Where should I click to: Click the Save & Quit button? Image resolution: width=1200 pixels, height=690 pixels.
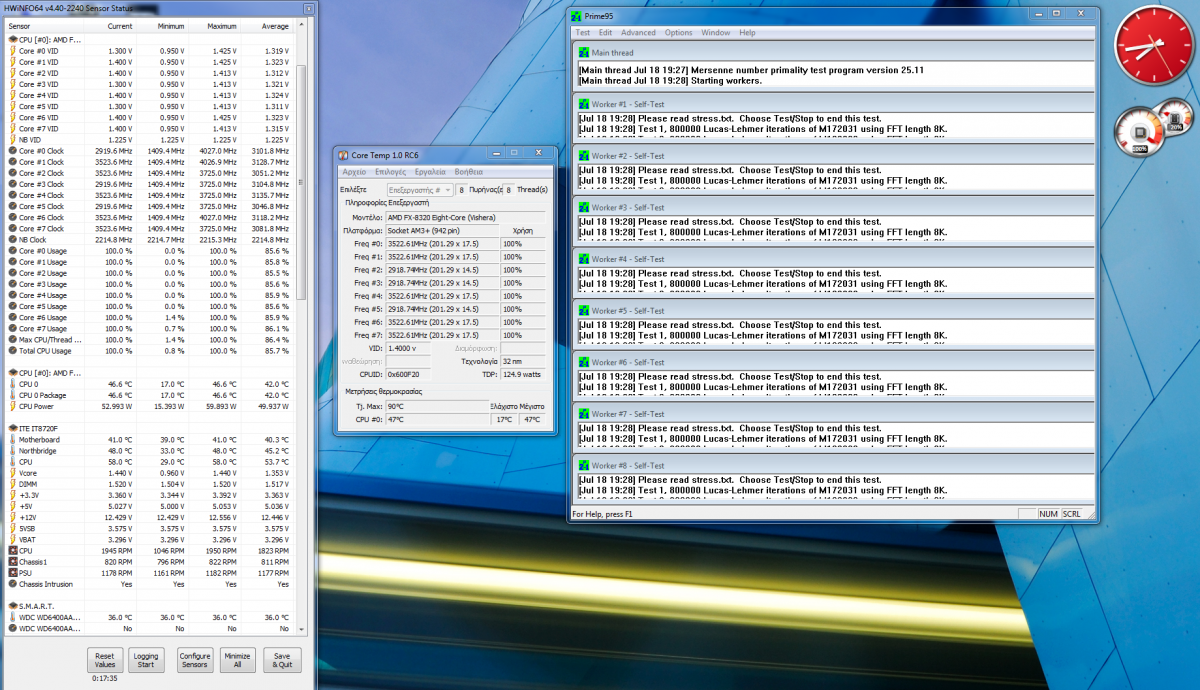click(x=282, y=660)
